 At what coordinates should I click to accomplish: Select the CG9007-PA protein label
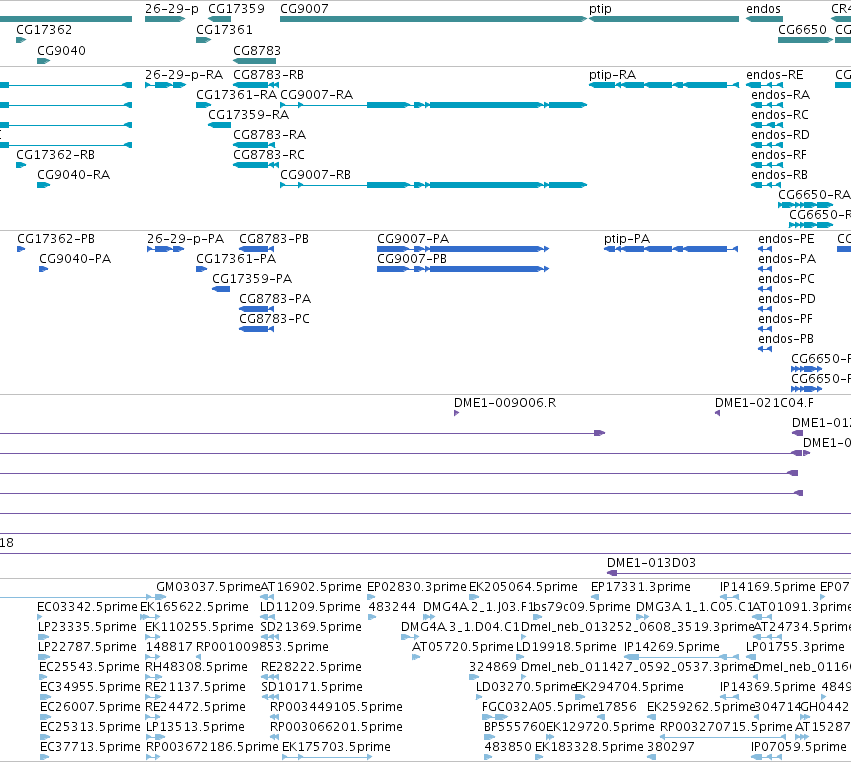point(413,239)
